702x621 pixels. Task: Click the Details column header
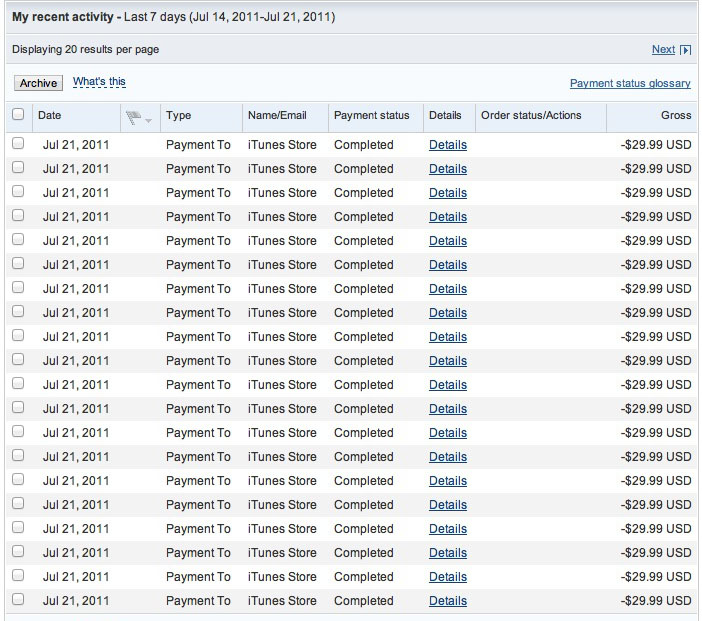click(445, 116)
